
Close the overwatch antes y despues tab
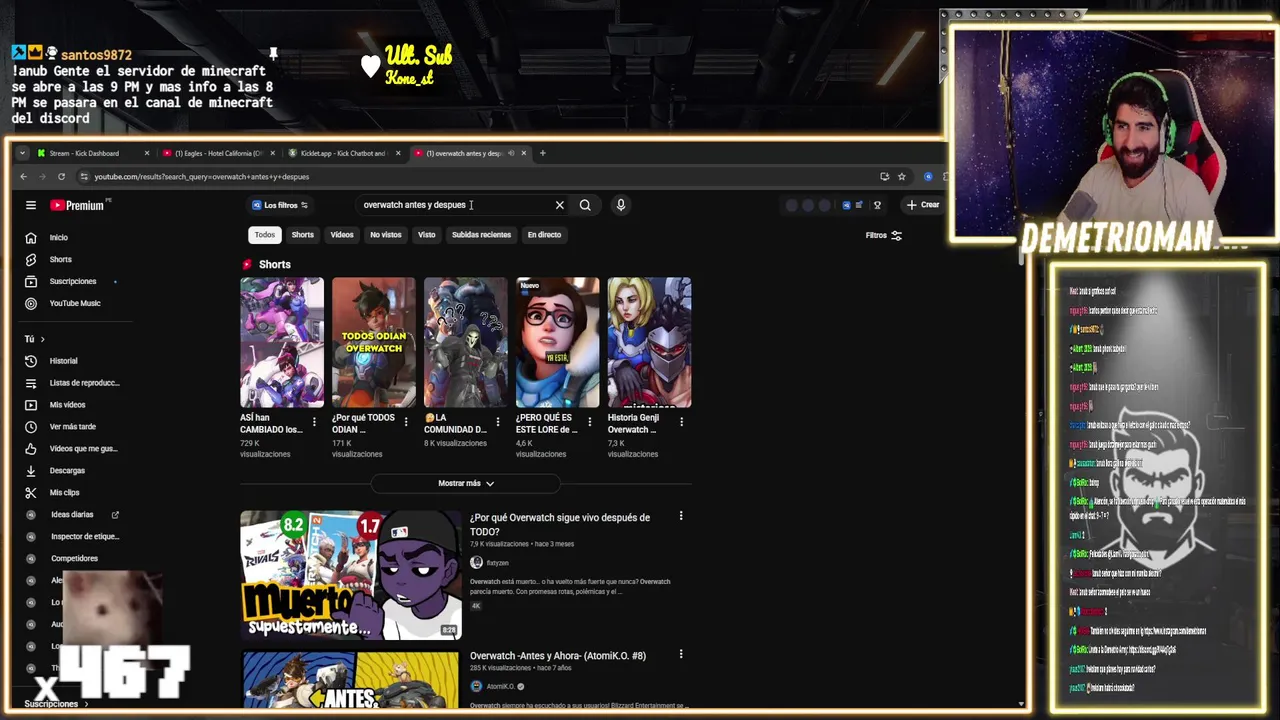525,153
